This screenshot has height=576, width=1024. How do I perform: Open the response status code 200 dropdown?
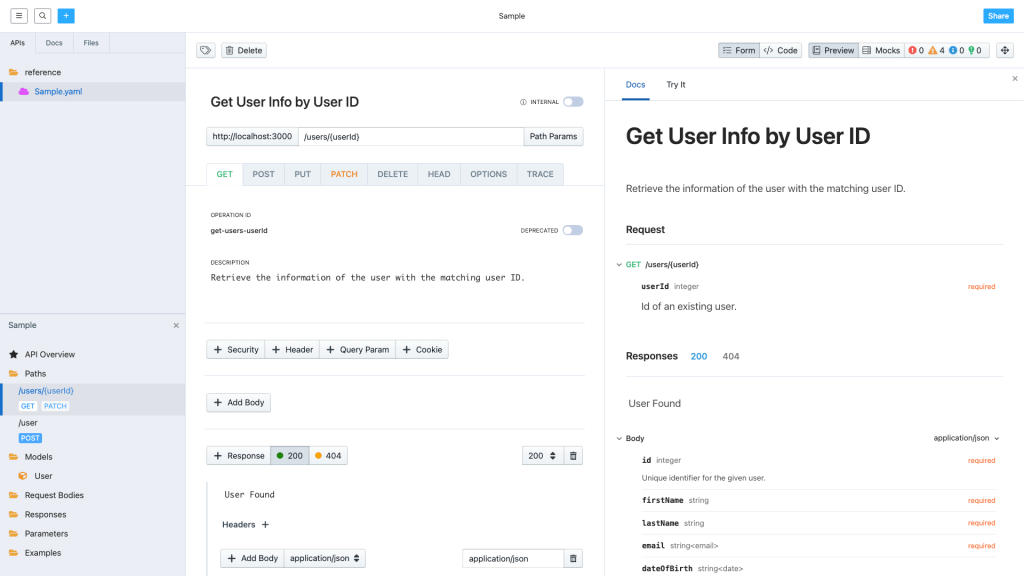[x=542, y=456]
